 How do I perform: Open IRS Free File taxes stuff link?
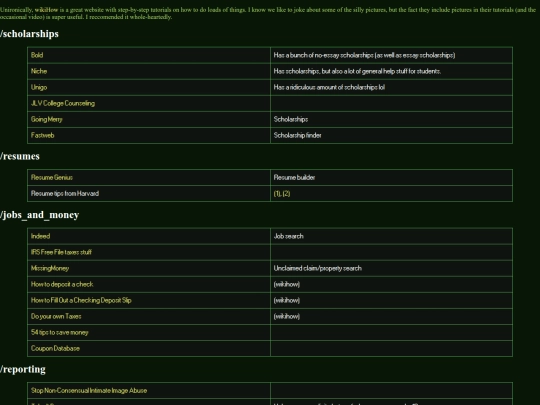[61, 252]
